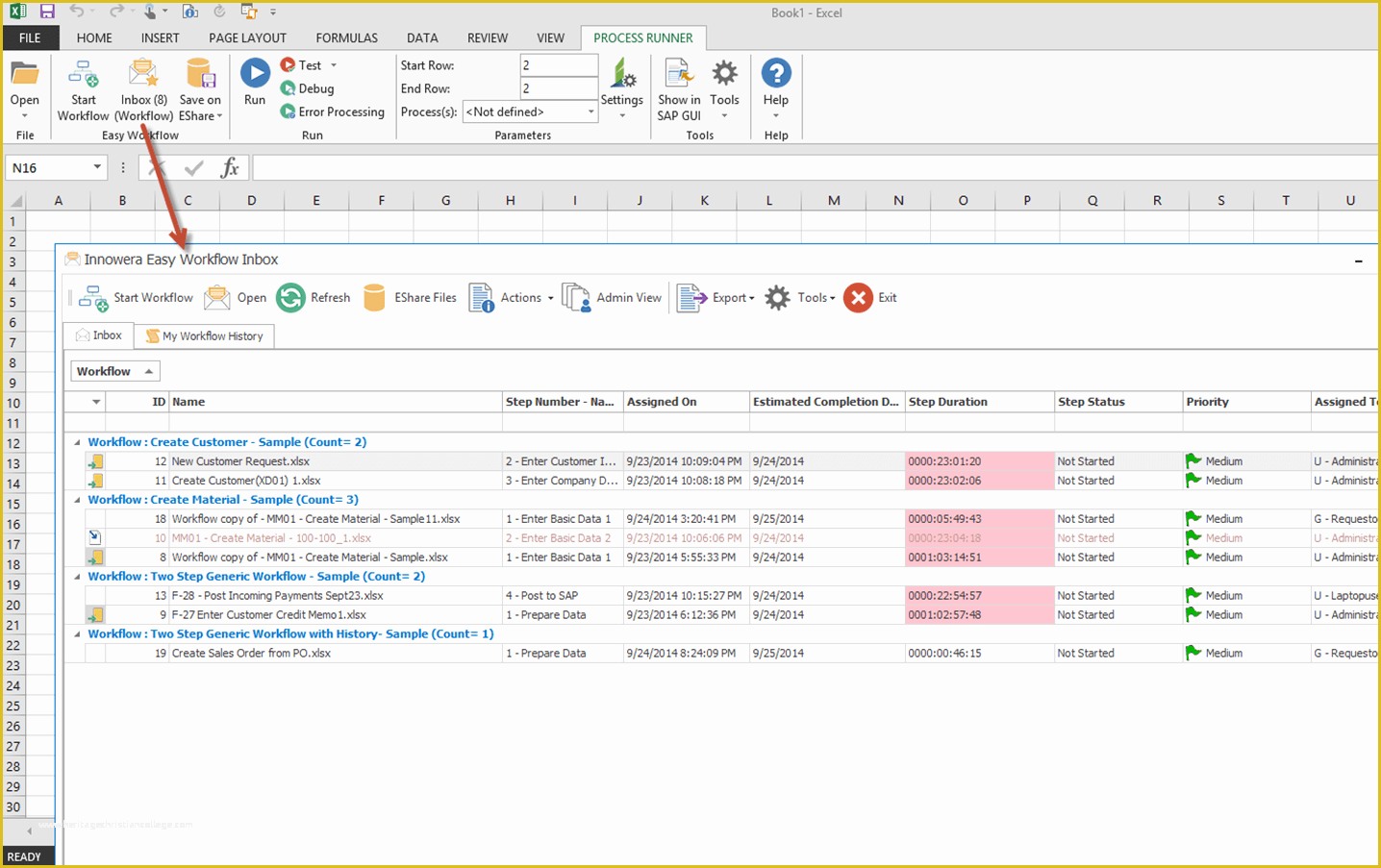Image resolution: width=1381 pixels, height=868 pixels.
Task: Select Excel column A header
Action: click(x=58, y=200)
